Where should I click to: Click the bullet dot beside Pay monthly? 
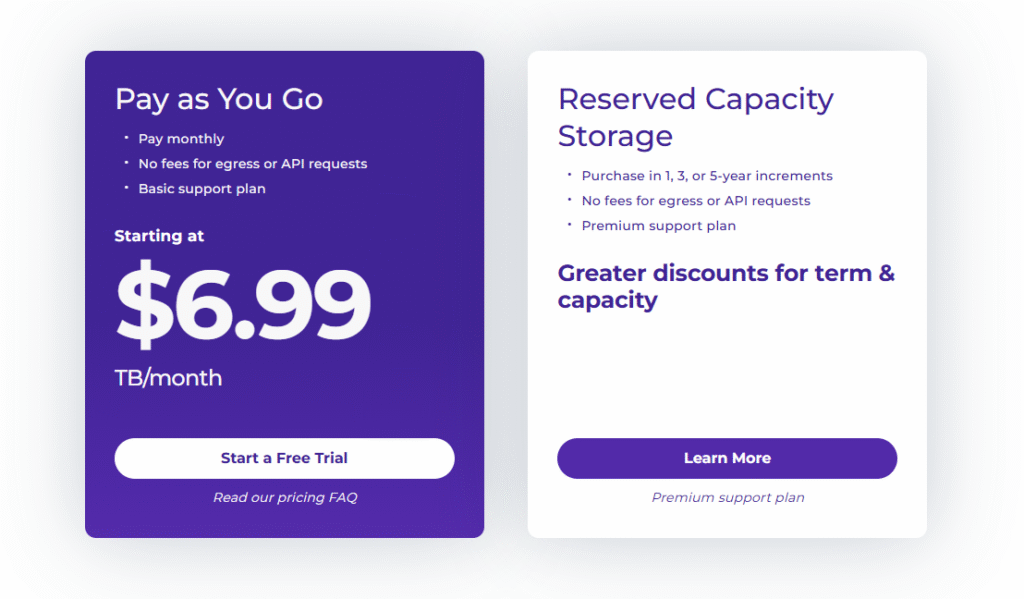coord(126,138)
